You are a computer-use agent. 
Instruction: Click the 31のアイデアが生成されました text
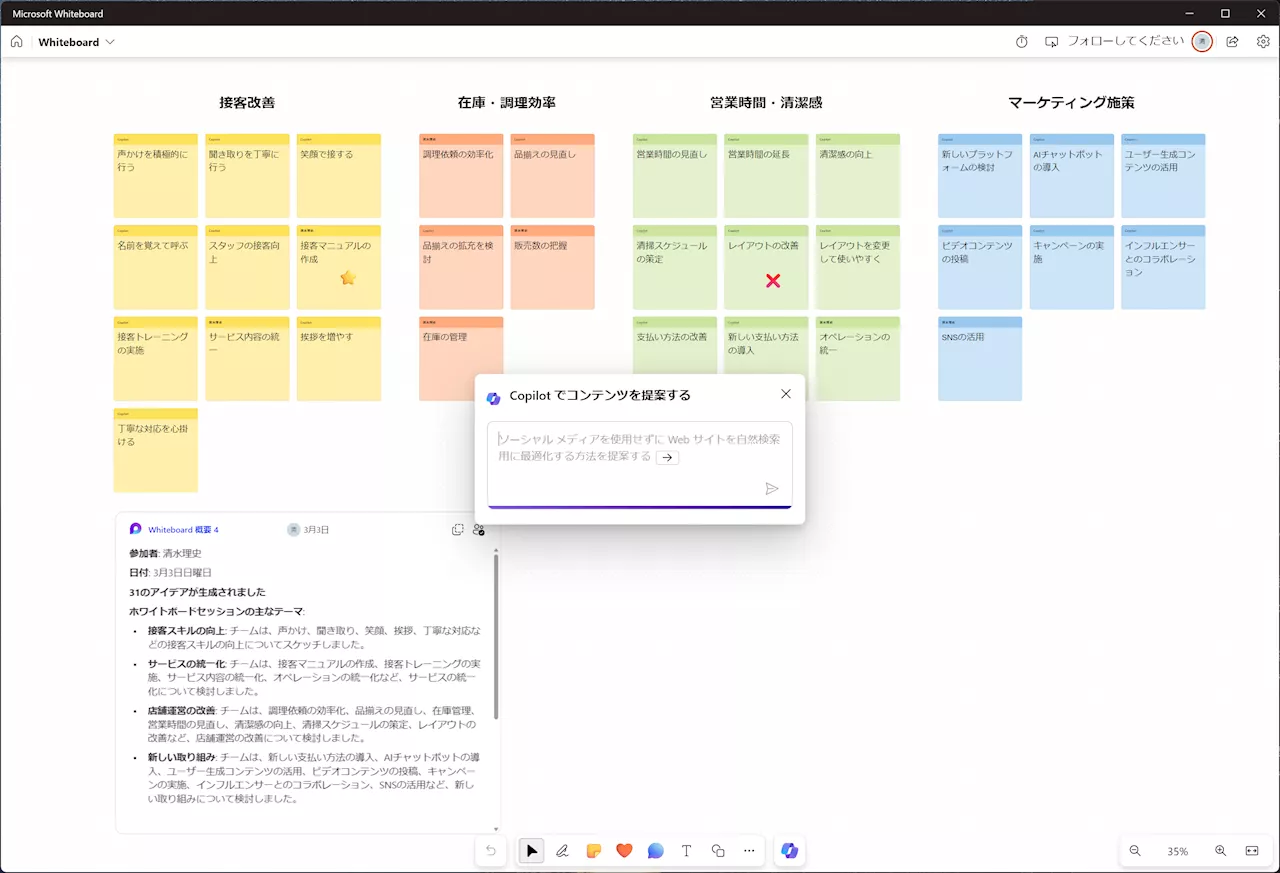click(197, 592)
